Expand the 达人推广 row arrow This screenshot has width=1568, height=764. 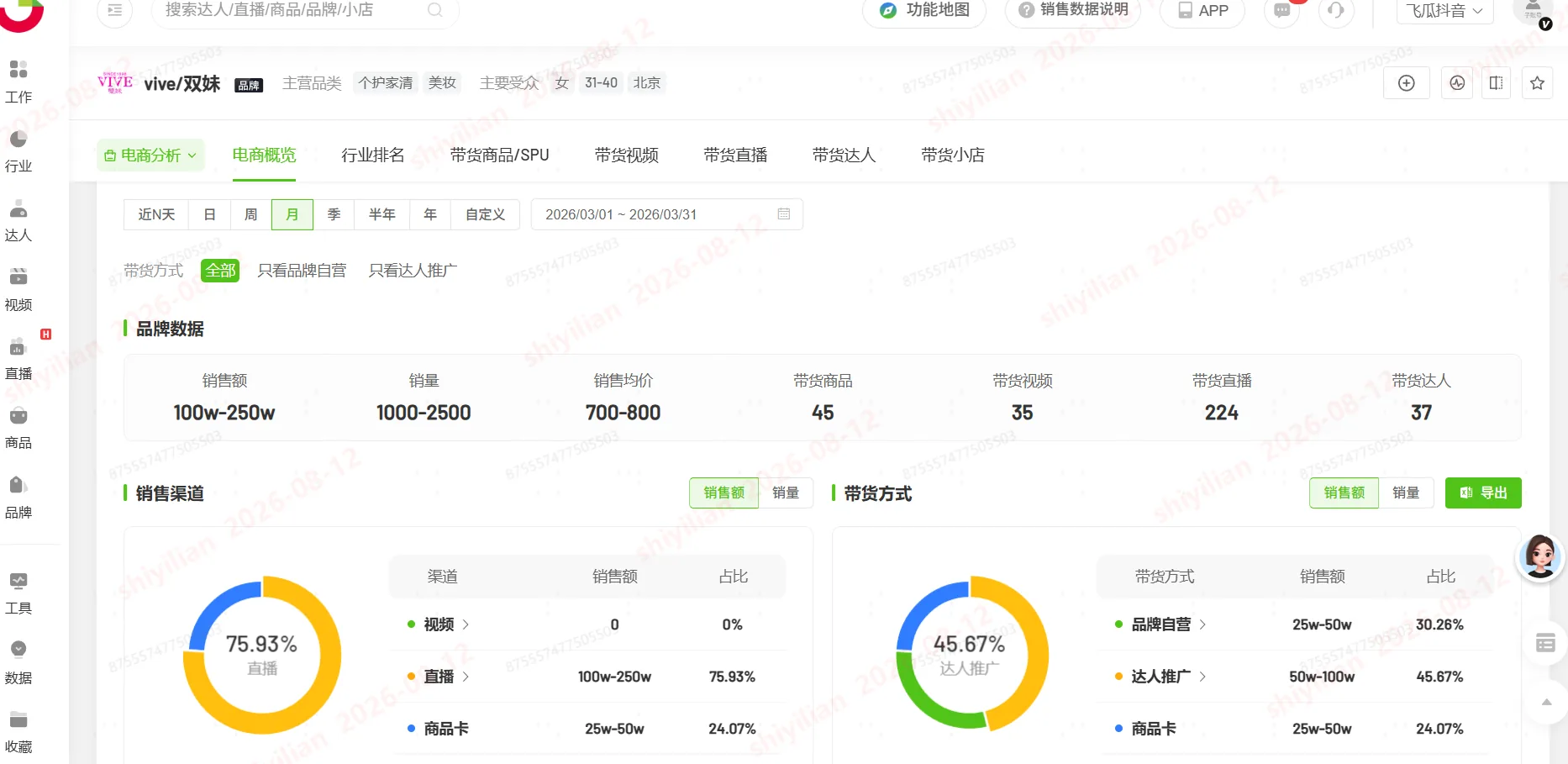point(1202,677)
